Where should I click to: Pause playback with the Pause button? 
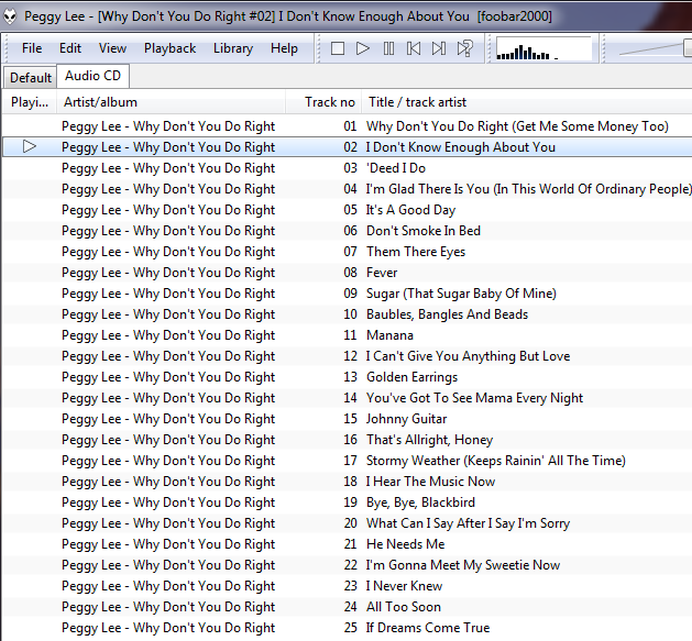[x=388, y=49]
